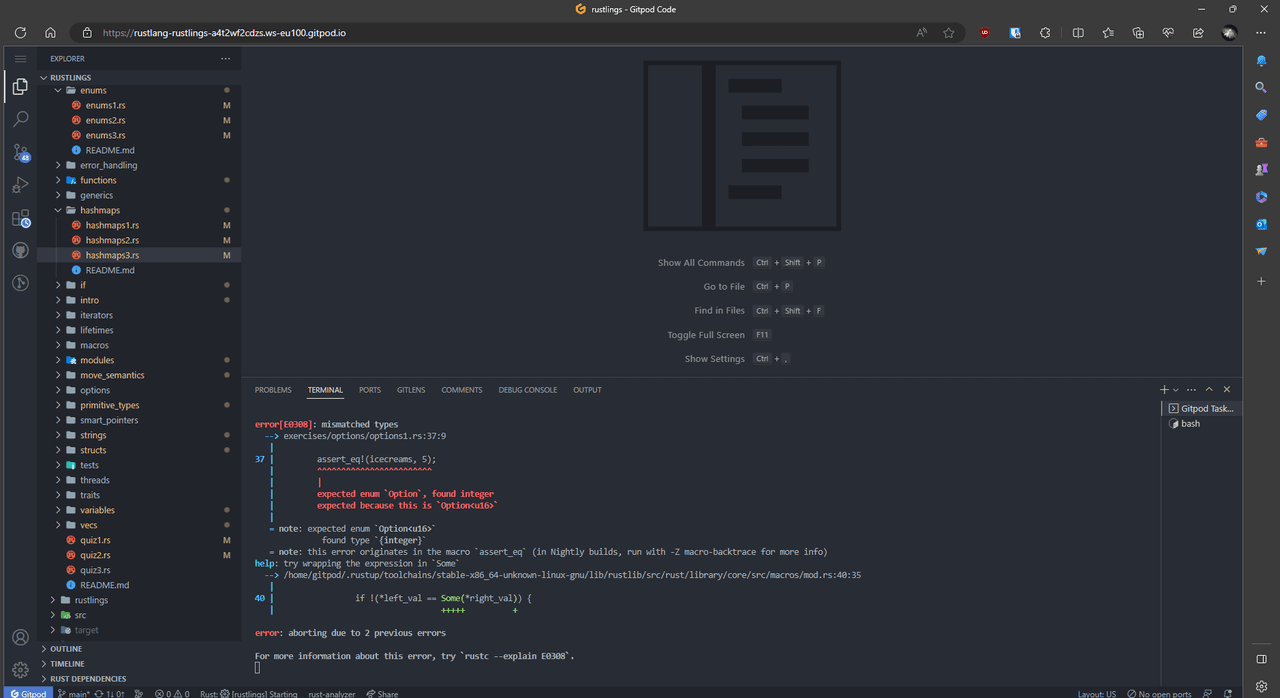Click the Gitpod button in status bar

[x=27, y=693]
